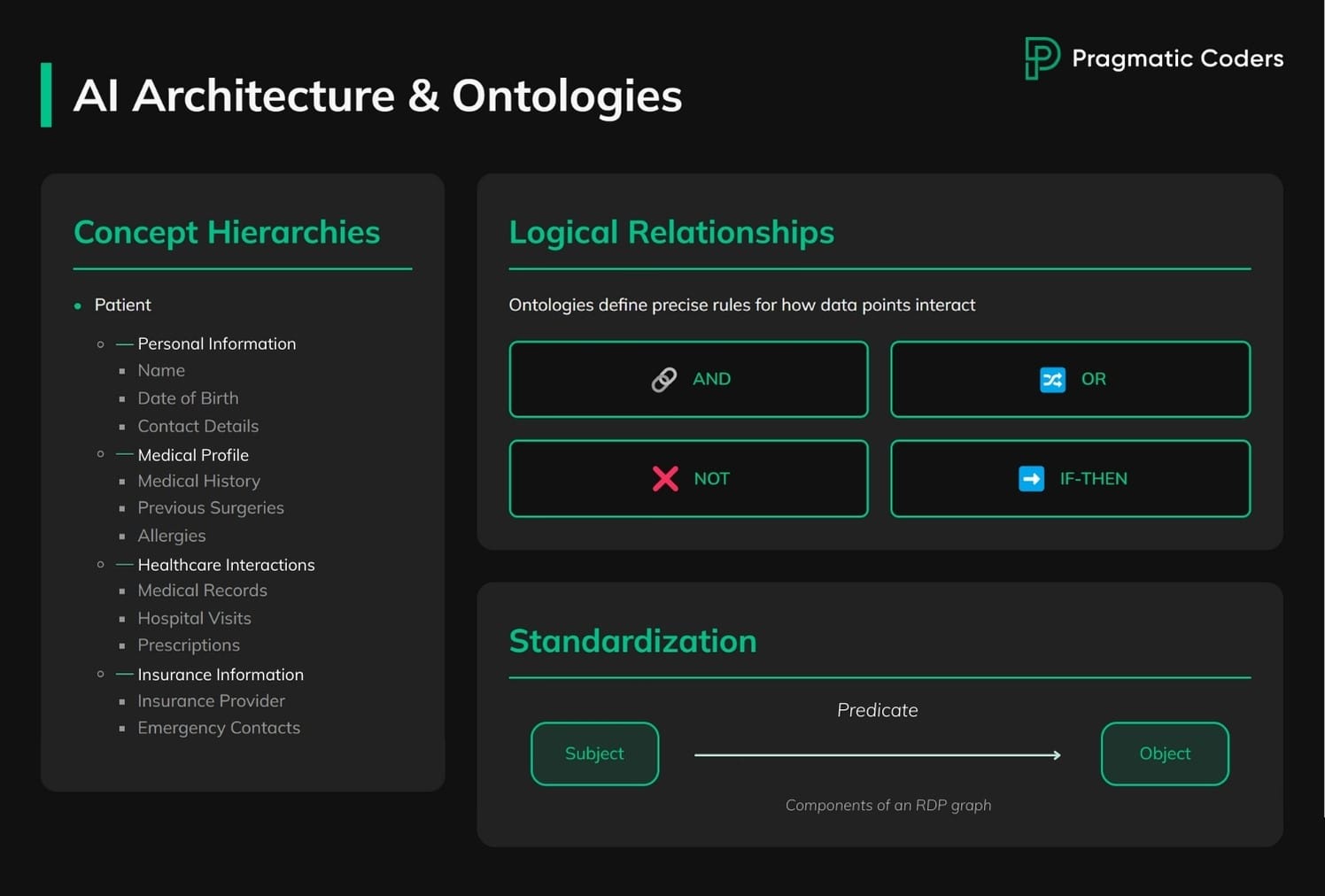This screenshot has height=896, width=1325.
Task: Click the shuffle arrows icon beside OR
Action: click(1052, 380)
